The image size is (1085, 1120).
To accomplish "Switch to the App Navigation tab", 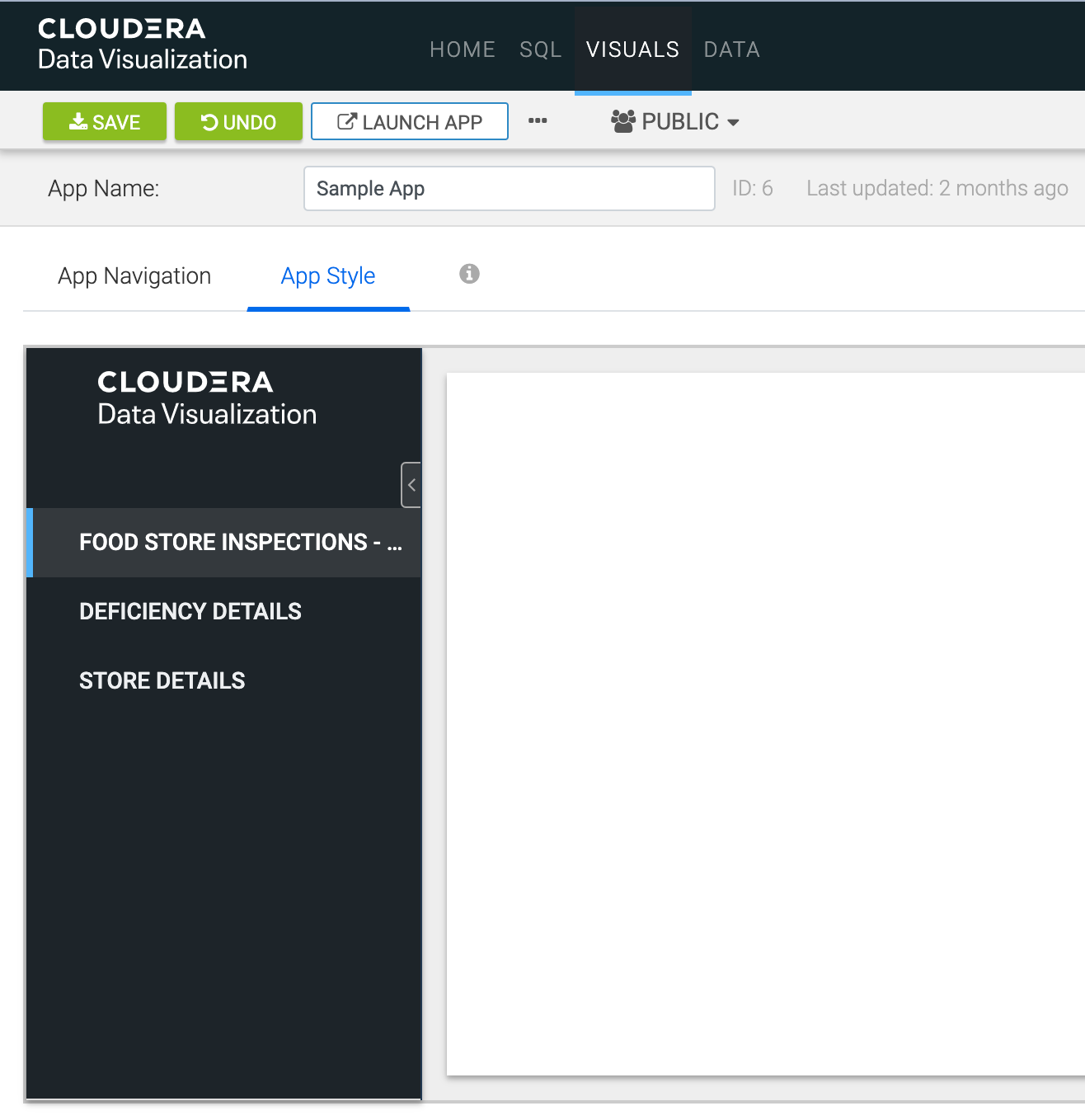I will click(134, 276).
